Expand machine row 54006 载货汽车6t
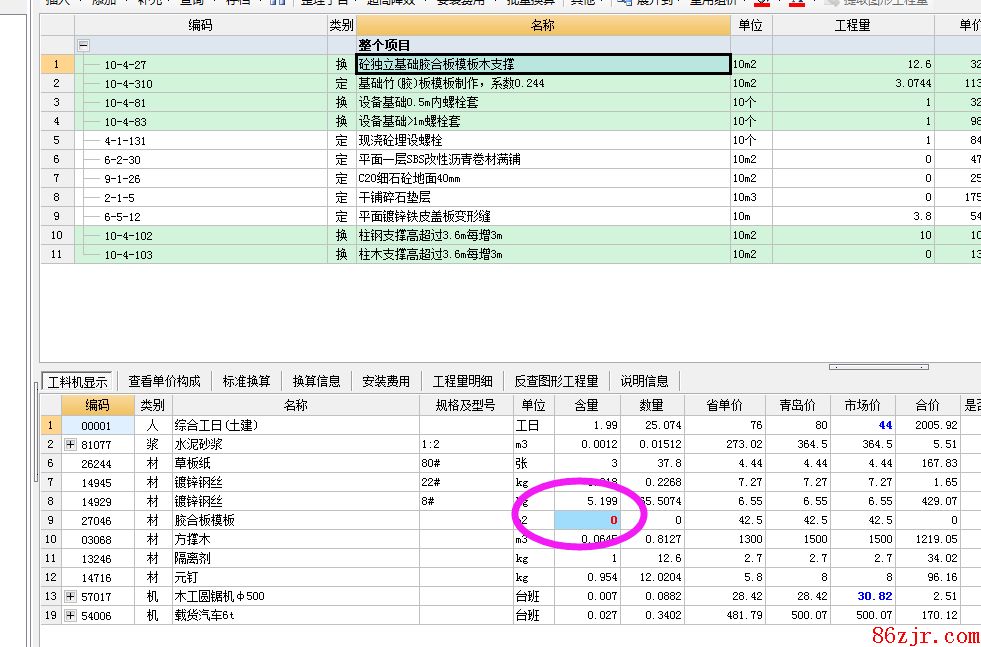 point(71,616)
